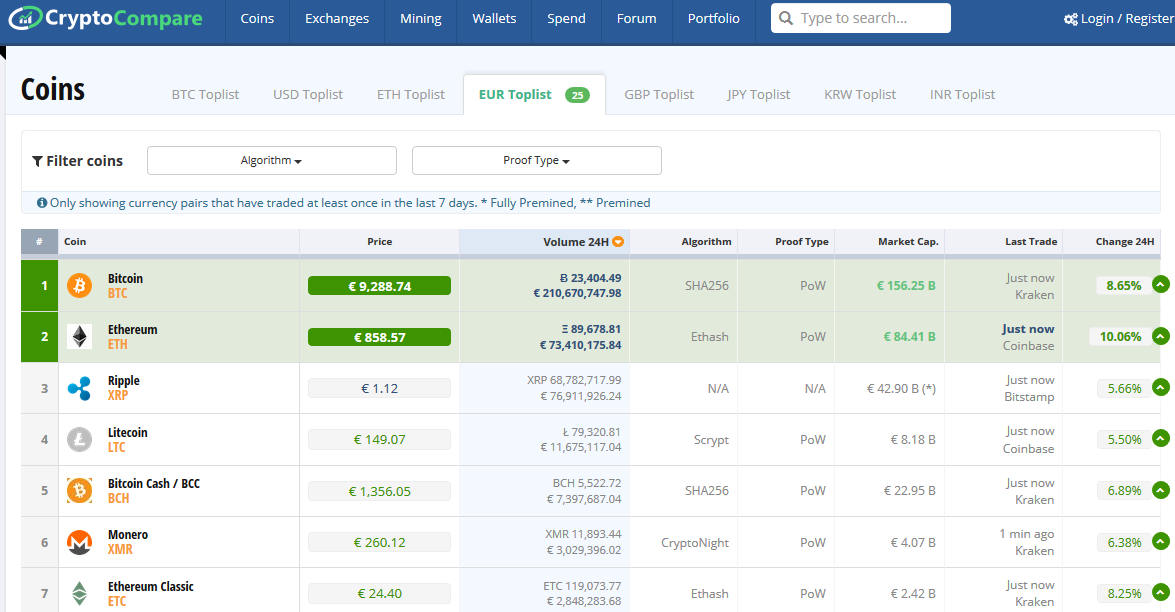Screen dimensions: 1175x612
Task: Open the Monero XMR coin link
Action: [128, 542]
